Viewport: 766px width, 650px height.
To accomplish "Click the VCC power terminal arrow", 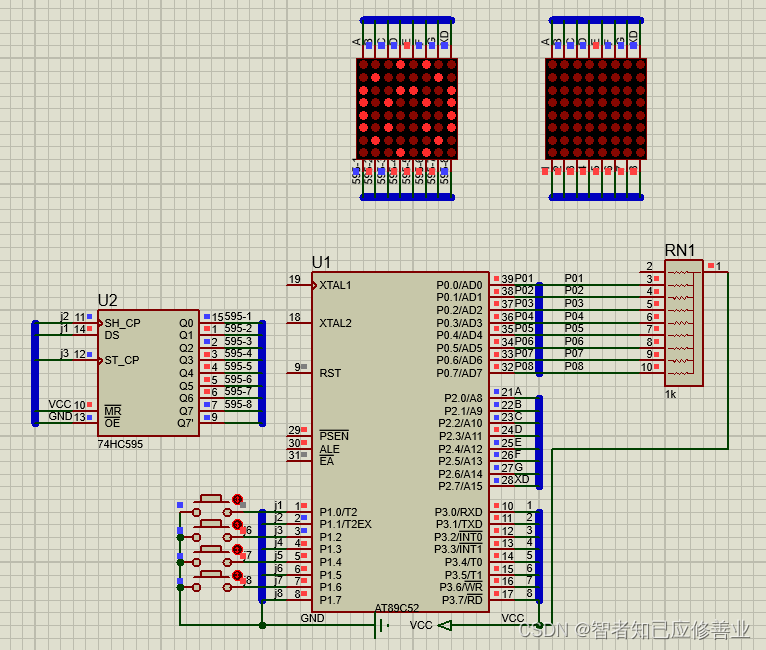I will (x=445, y=625).
